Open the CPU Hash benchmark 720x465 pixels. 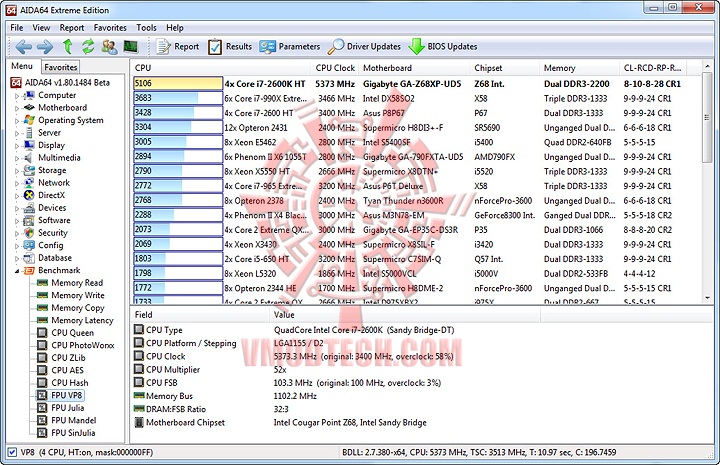click(70, 382)
